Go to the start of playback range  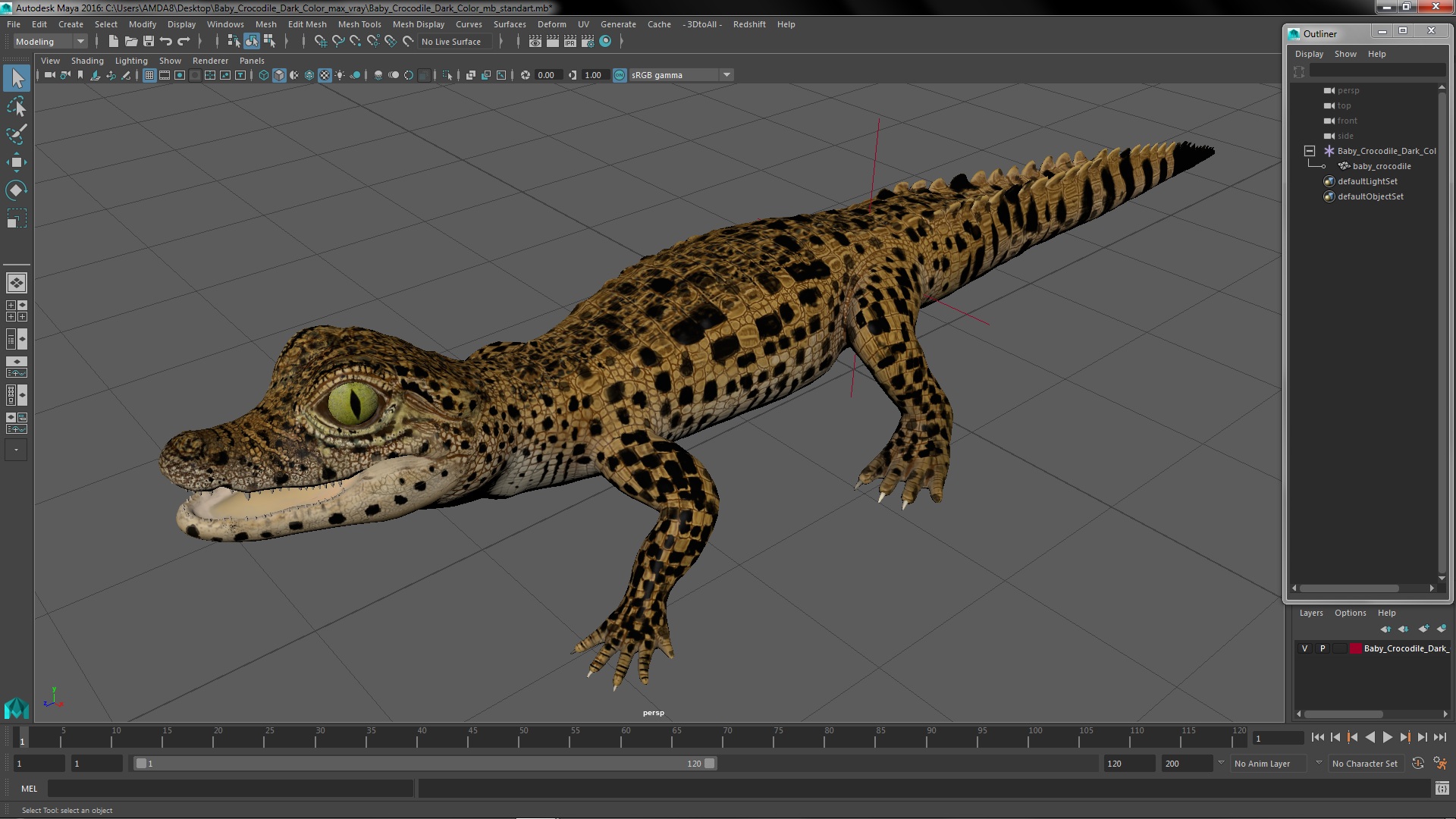click(1317, 737)
